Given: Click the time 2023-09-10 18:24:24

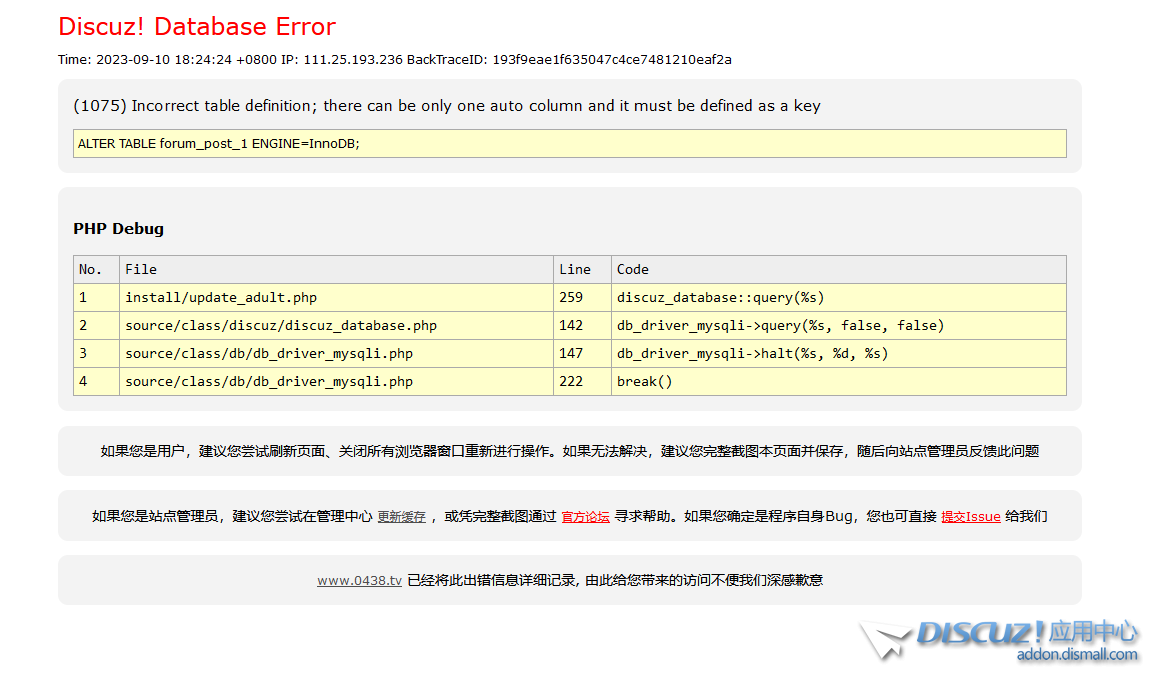Looking at the screenshot, I should (x=164, y=60).
